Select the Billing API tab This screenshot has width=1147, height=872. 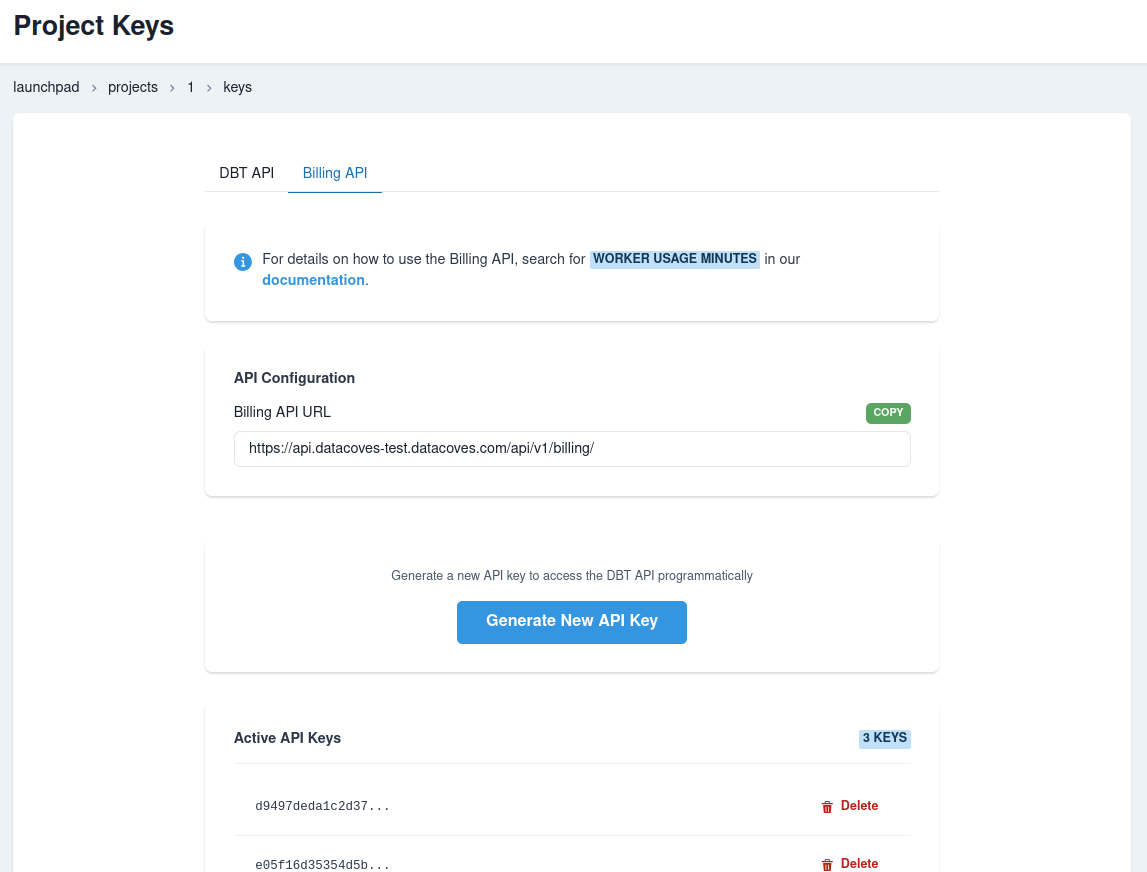(x=334, y=173)
